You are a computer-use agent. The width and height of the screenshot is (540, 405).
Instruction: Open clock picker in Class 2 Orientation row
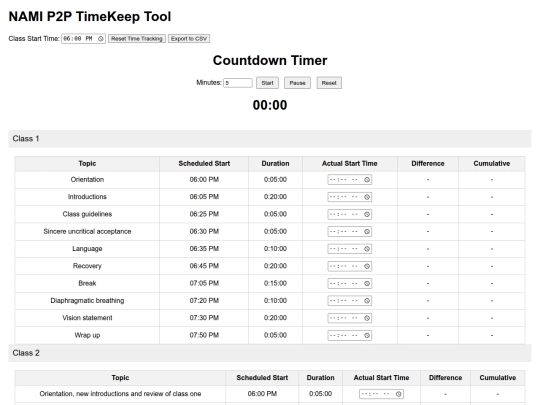399,394
